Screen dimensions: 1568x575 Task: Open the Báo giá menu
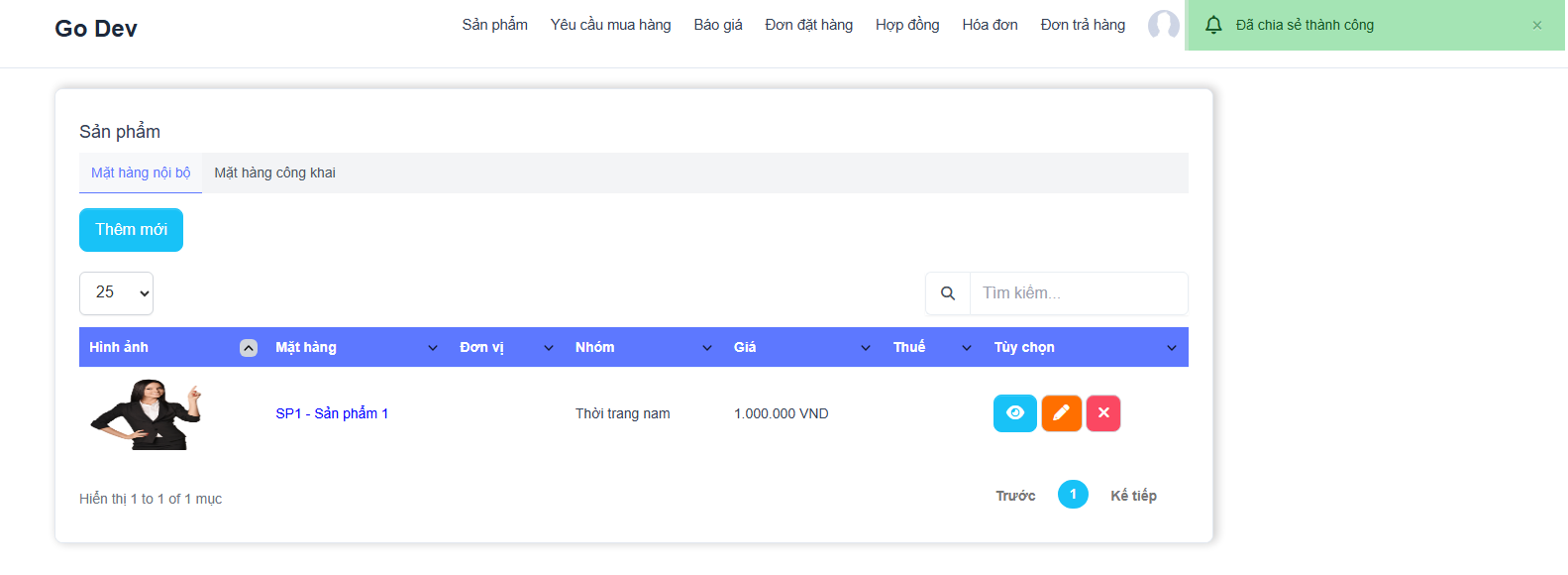point(717,25)
